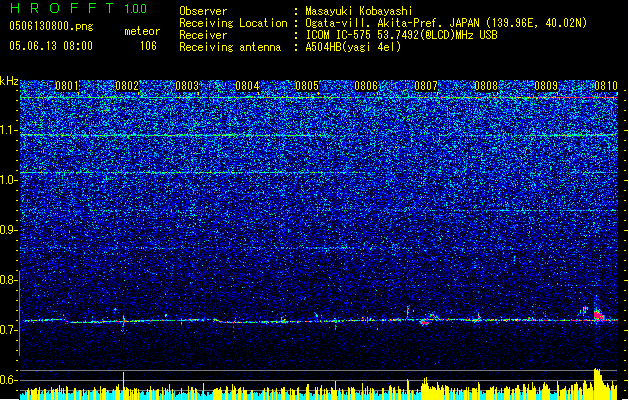Click antenna value A504HB(yagi 4el)
This screenshot has width=629, height=400.
click(353, 47)
